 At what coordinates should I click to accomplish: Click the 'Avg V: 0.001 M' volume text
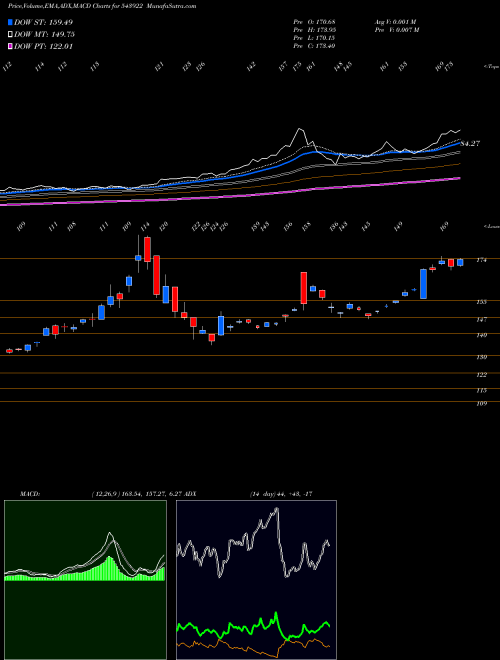pyautogui.click(x=395, y=22)
